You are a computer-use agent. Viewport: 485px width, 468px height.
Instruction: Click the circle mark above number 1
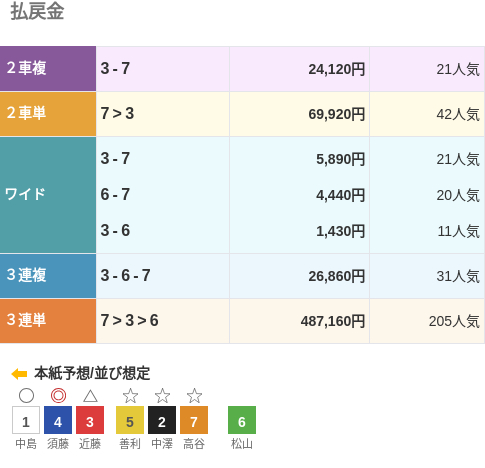point(26,396)
